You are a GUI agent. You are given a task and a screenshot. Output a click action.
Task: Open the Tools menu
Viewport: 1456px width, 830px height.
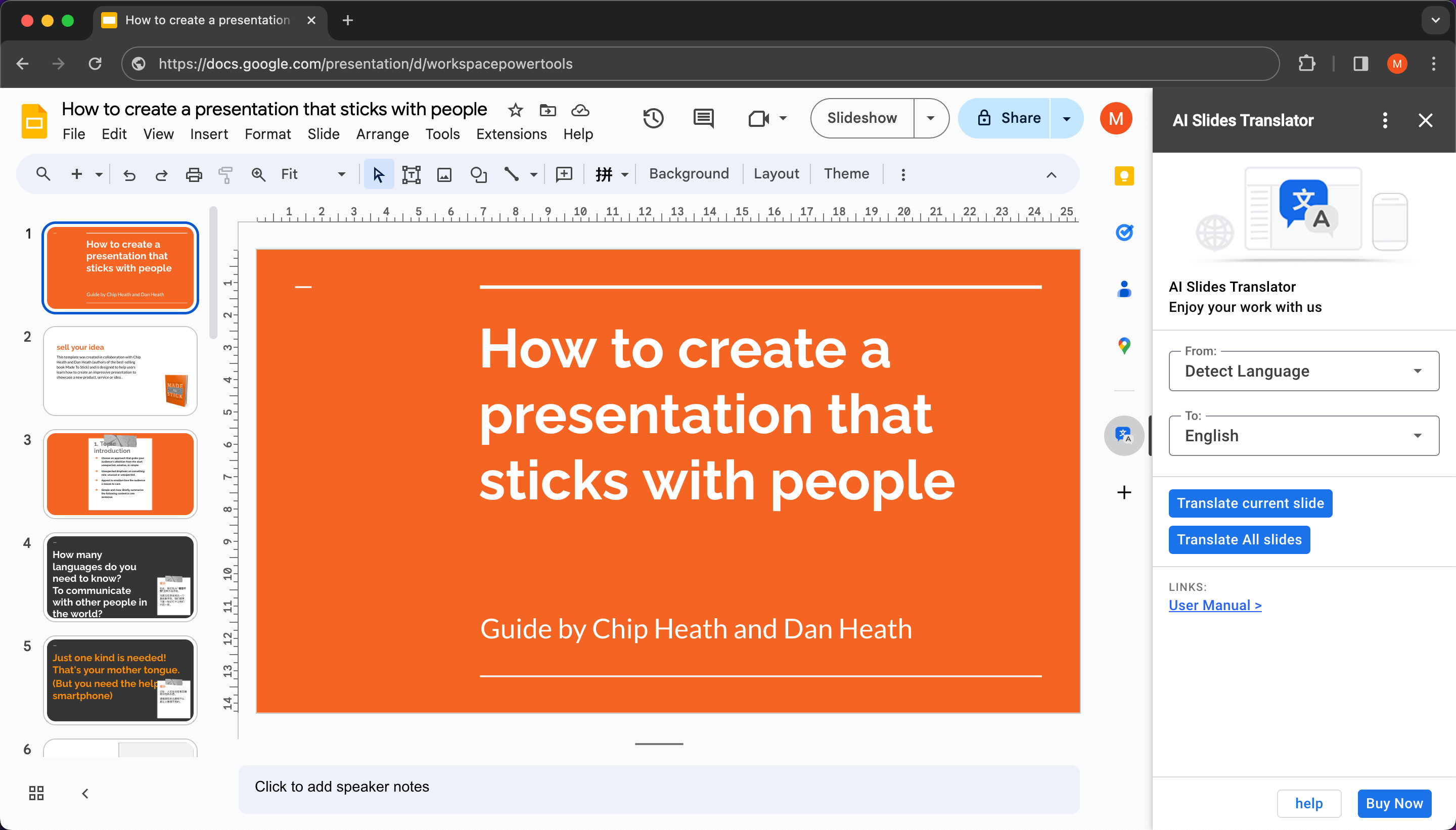[442, 134]
